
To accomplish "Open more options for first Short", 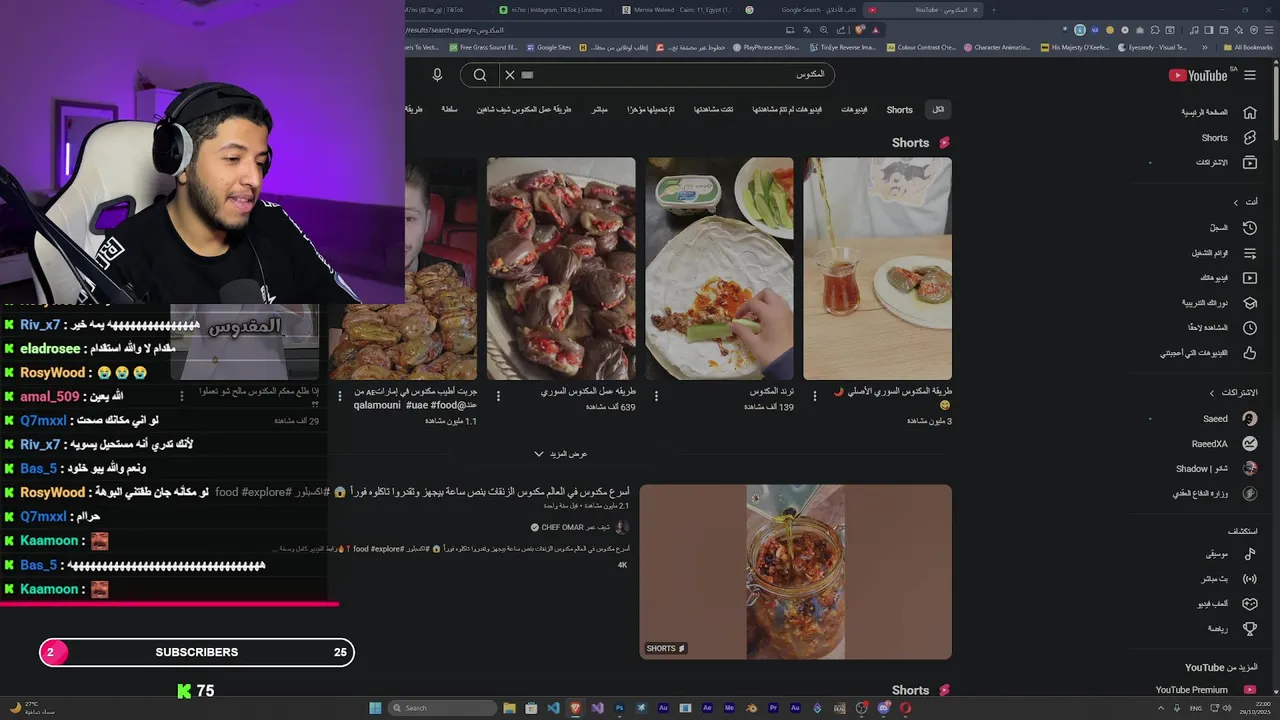I will 813,396.
